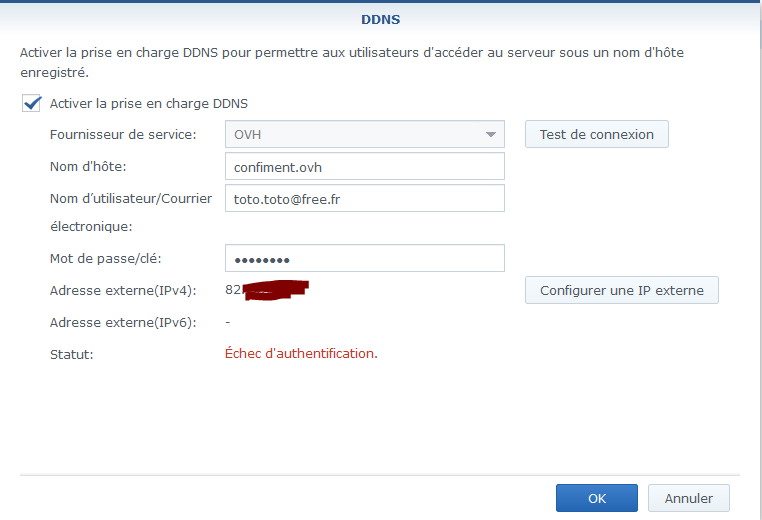
Task: Click the Fournisseur de service label
Action: coord(122,134)
